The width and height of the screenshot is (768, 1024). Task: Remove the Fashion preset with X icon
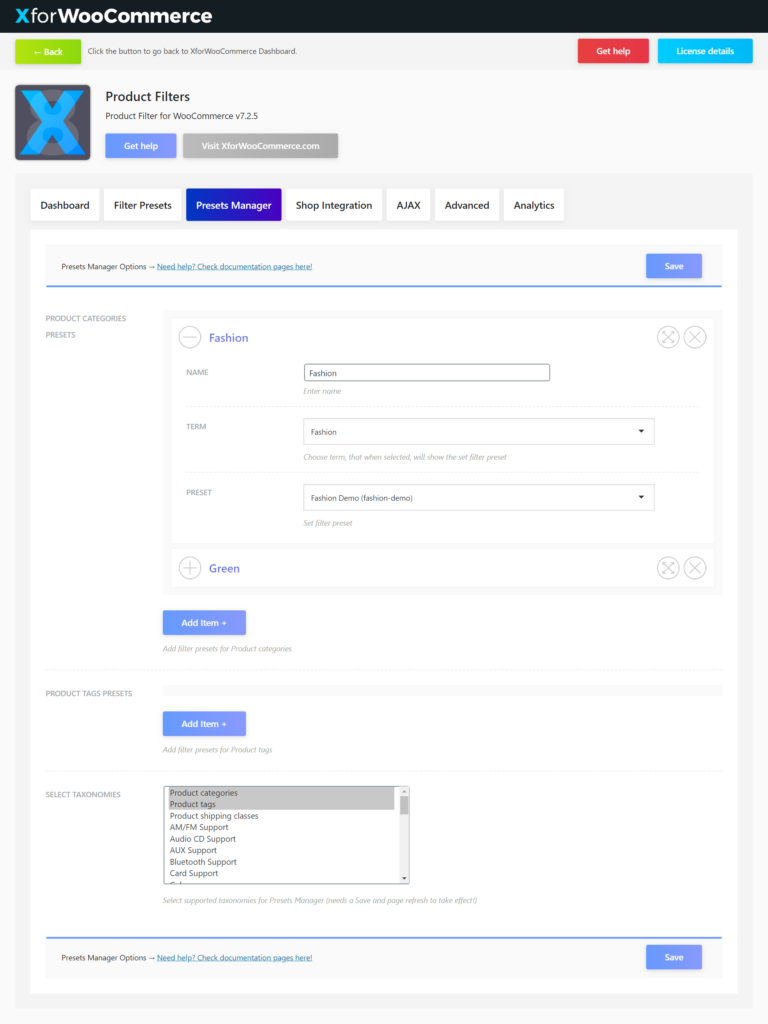(x=695, y=338)
